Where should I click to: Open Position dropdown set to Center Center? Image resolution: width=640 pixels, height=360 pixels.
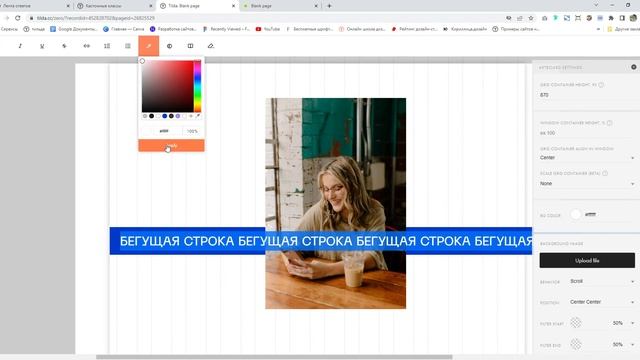602,302
